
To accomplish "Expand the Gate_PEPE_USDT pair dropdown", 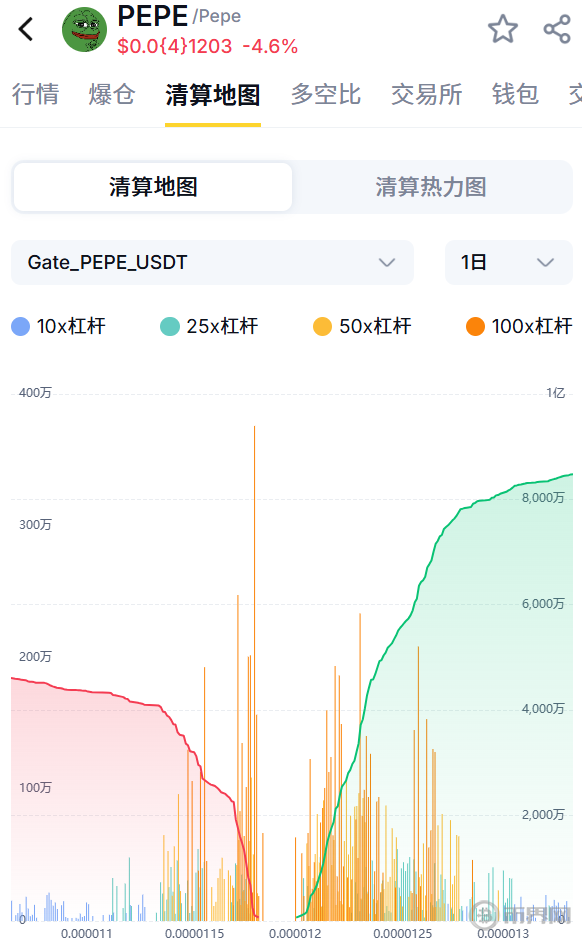I will tap(212, 262).
